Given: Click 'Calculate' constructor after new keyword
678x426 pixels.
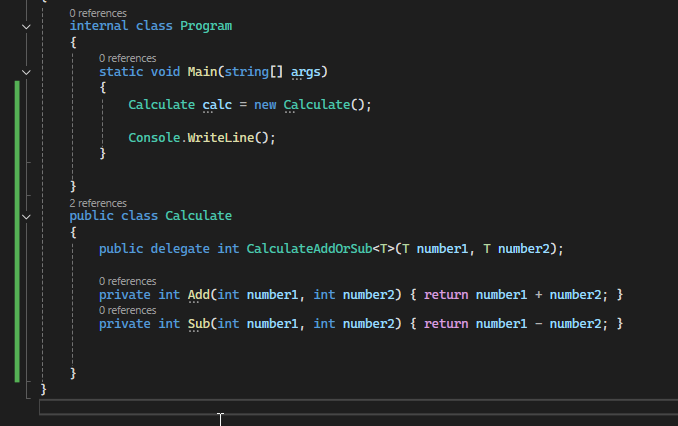Looking at the screenshot, I should 317,105.
